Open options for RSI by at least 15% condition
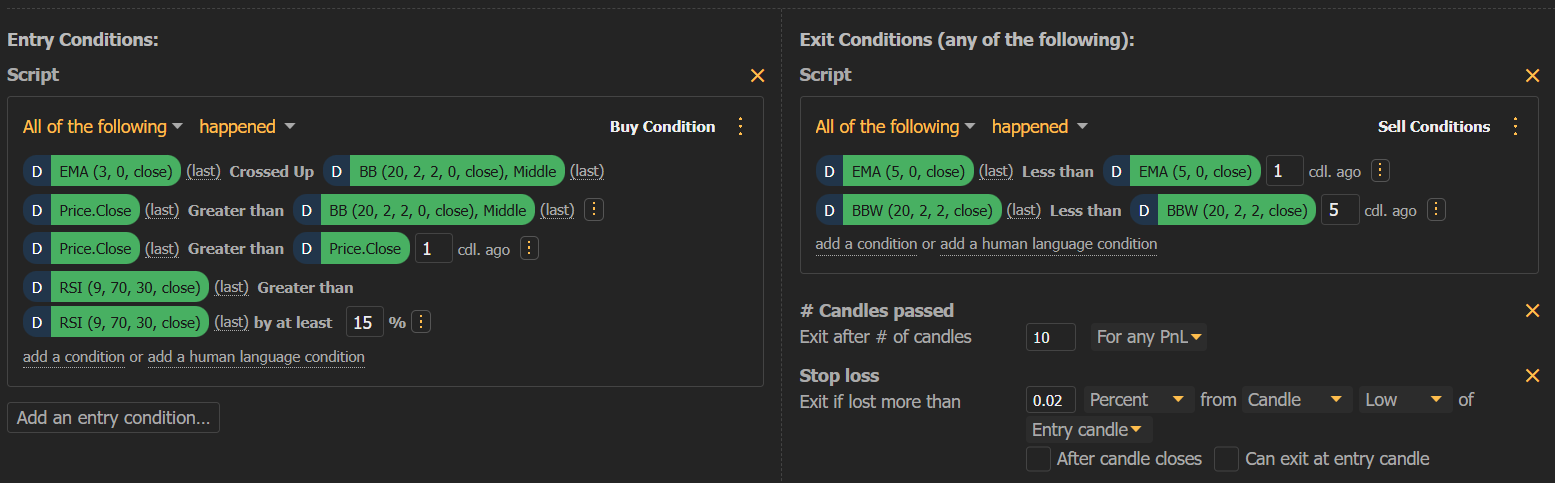 tap(421, 322)
